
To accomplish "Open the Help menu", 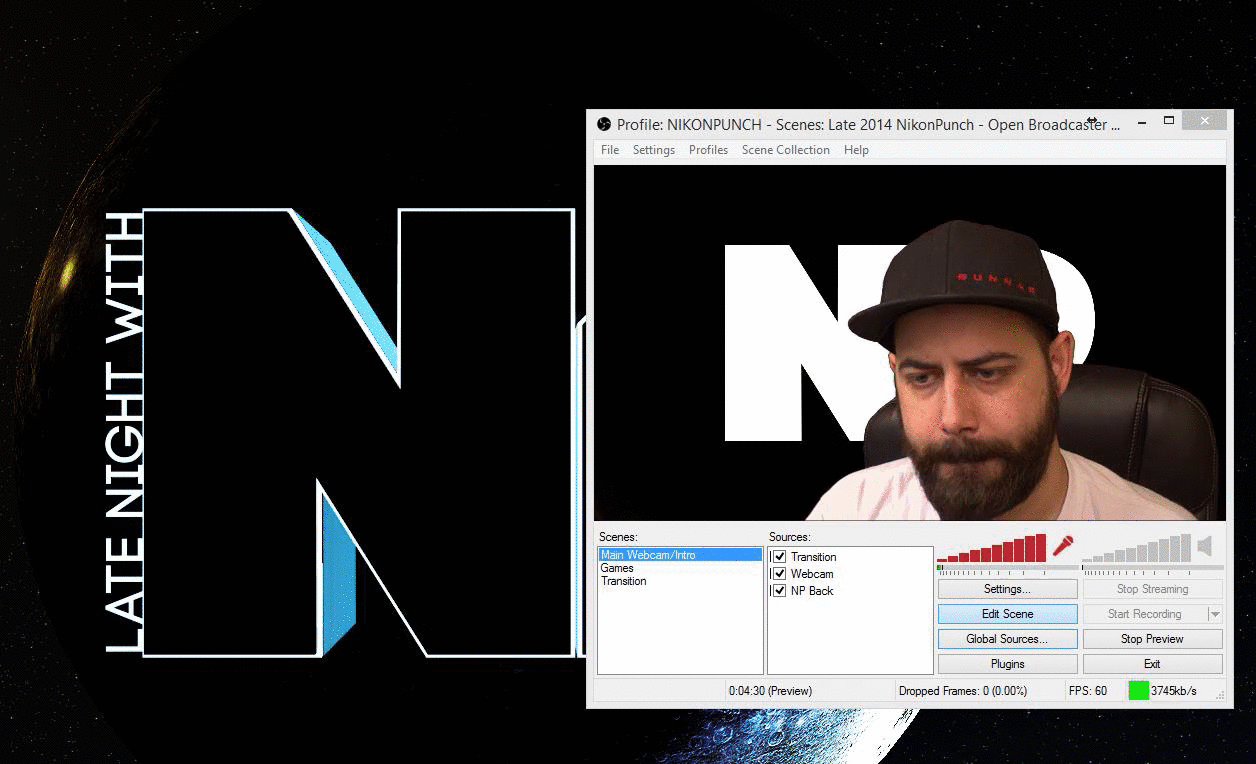I will click(856, 150).
